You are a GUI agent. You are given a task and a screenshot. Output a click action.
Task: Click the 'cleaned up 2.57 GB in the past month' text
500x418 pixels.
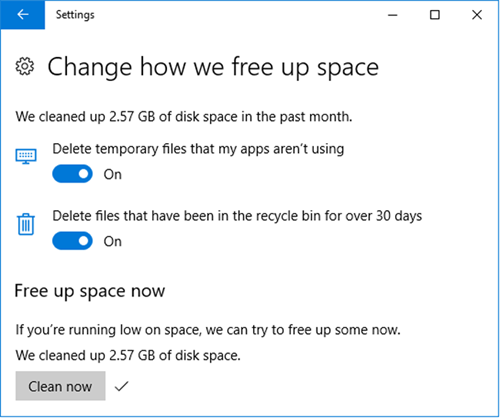point(184,117)
